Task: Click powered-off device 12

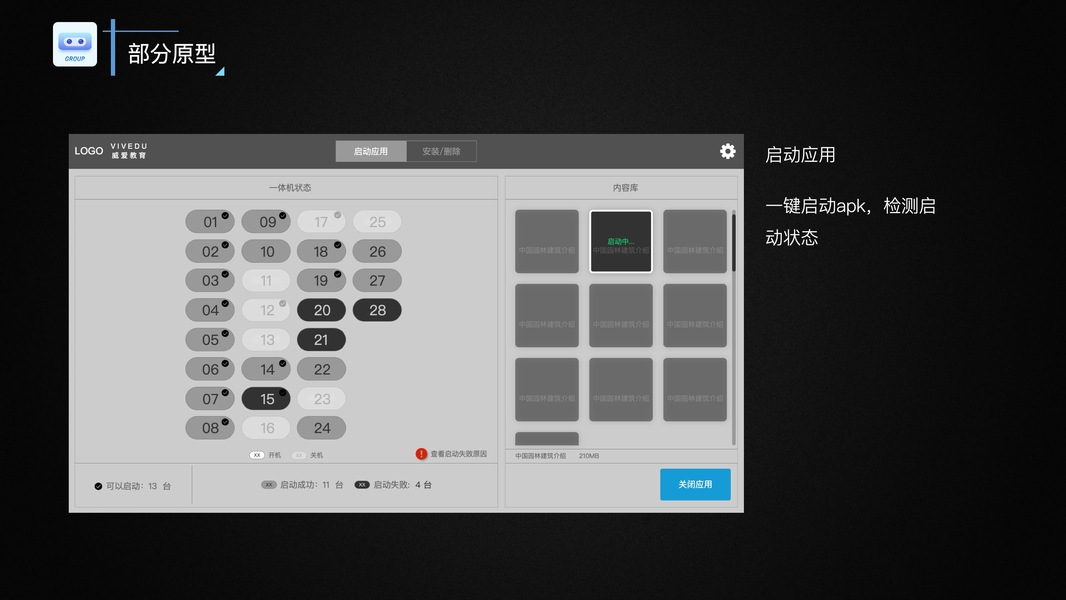Action: point(266,310)
